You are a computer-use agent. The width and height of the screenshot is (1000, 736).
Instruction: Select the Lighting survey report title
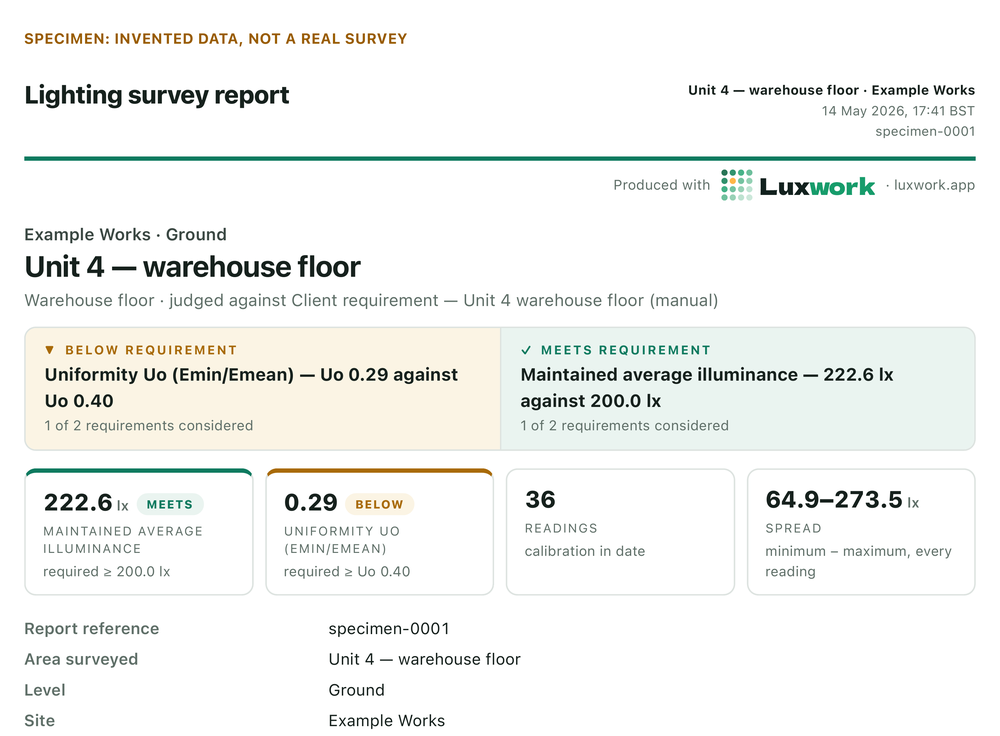(157, 95)
